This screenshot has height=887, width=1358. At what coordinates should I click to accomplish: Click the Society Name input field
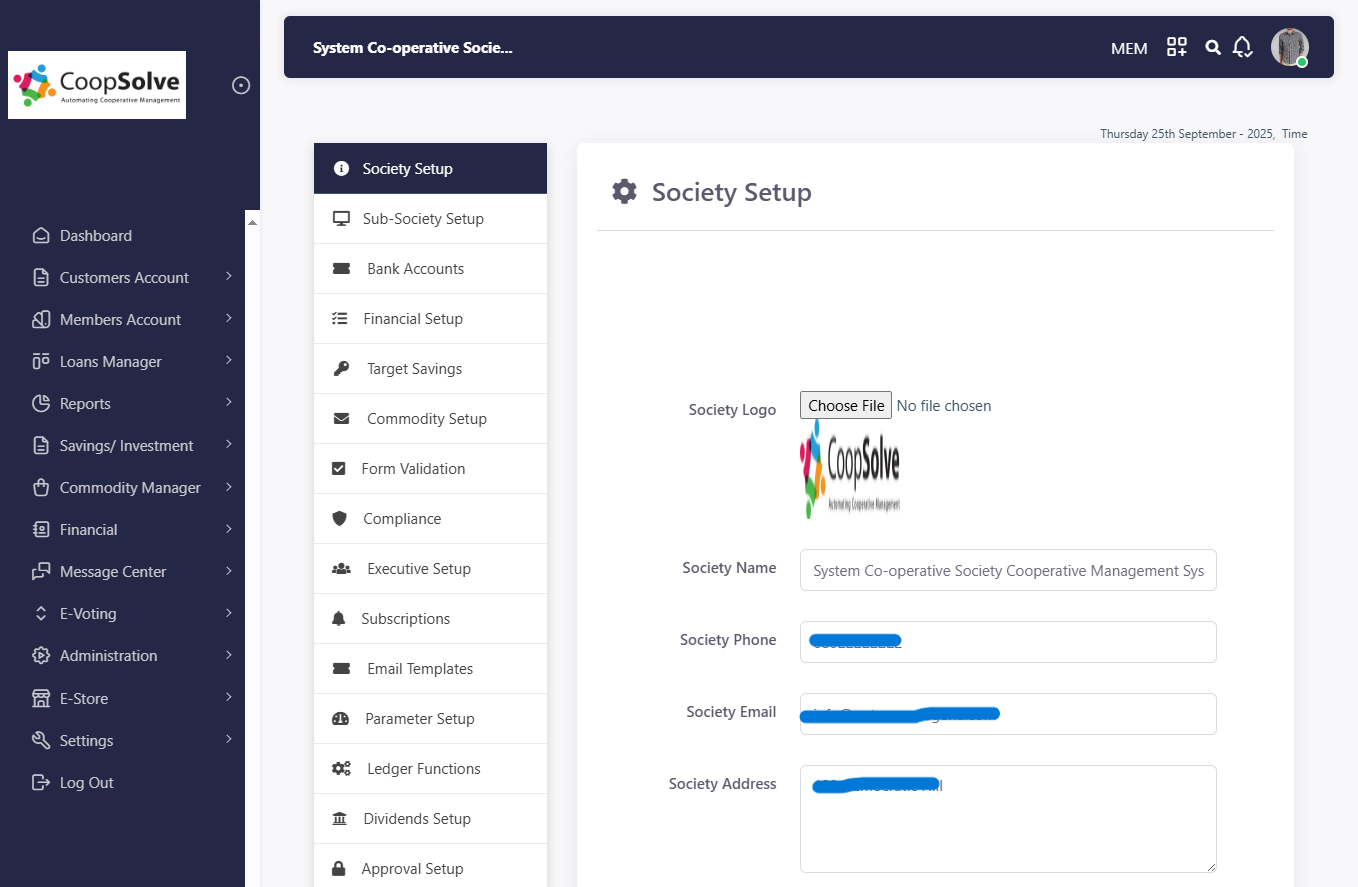tap(1008, 570)
